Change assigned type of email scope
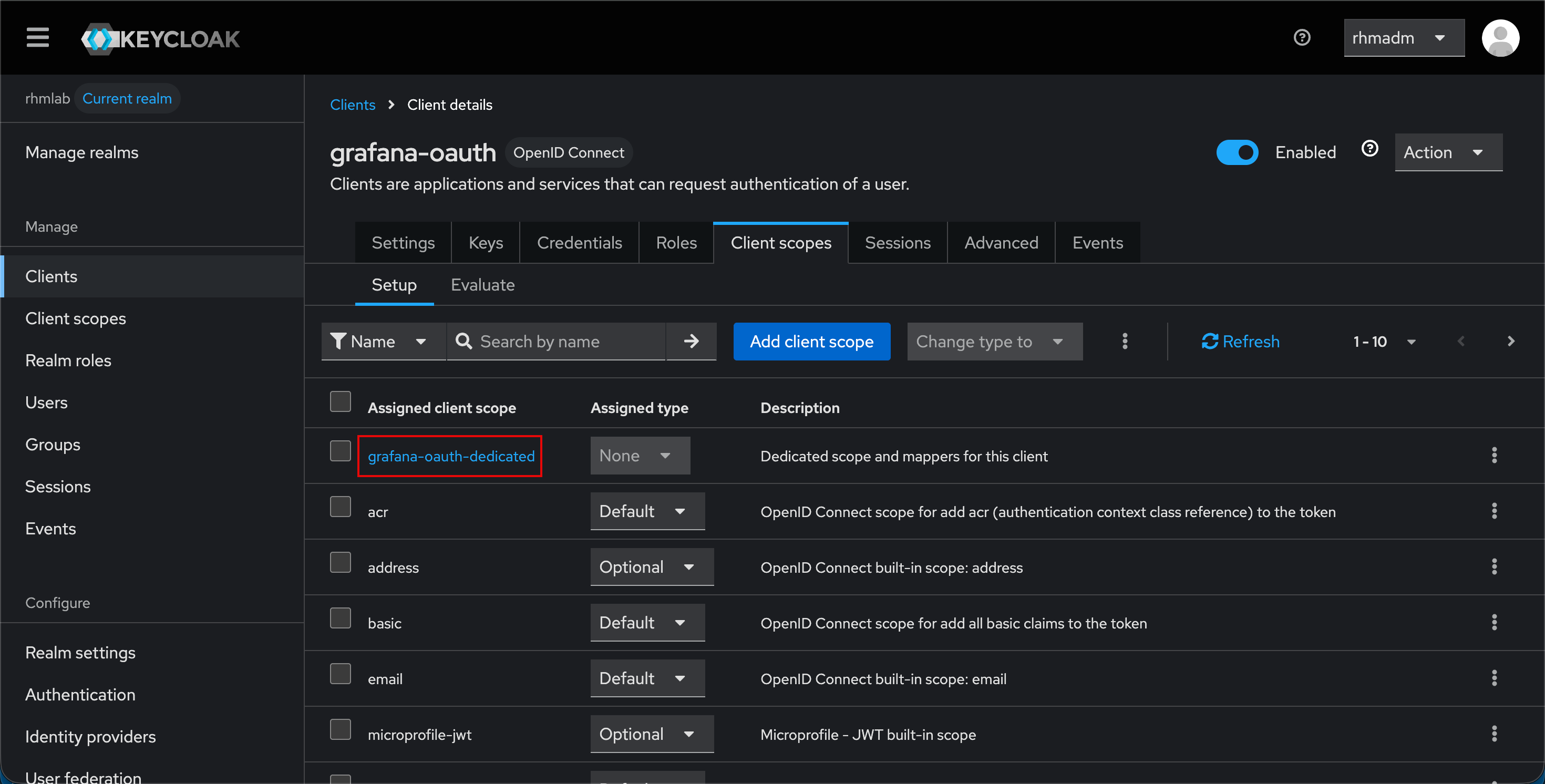The width and height of the screenshot is (1545, 784). click(x=646, y=678)
